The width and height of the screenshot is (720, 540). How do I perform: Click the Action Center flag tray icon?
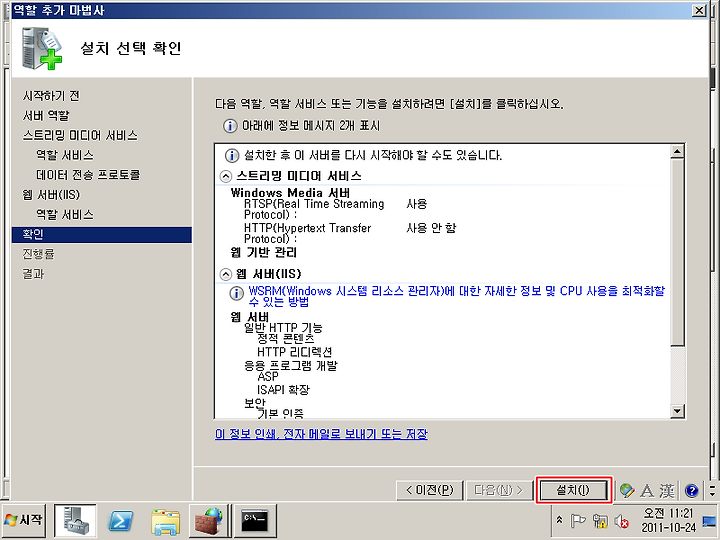pos(578,521)
